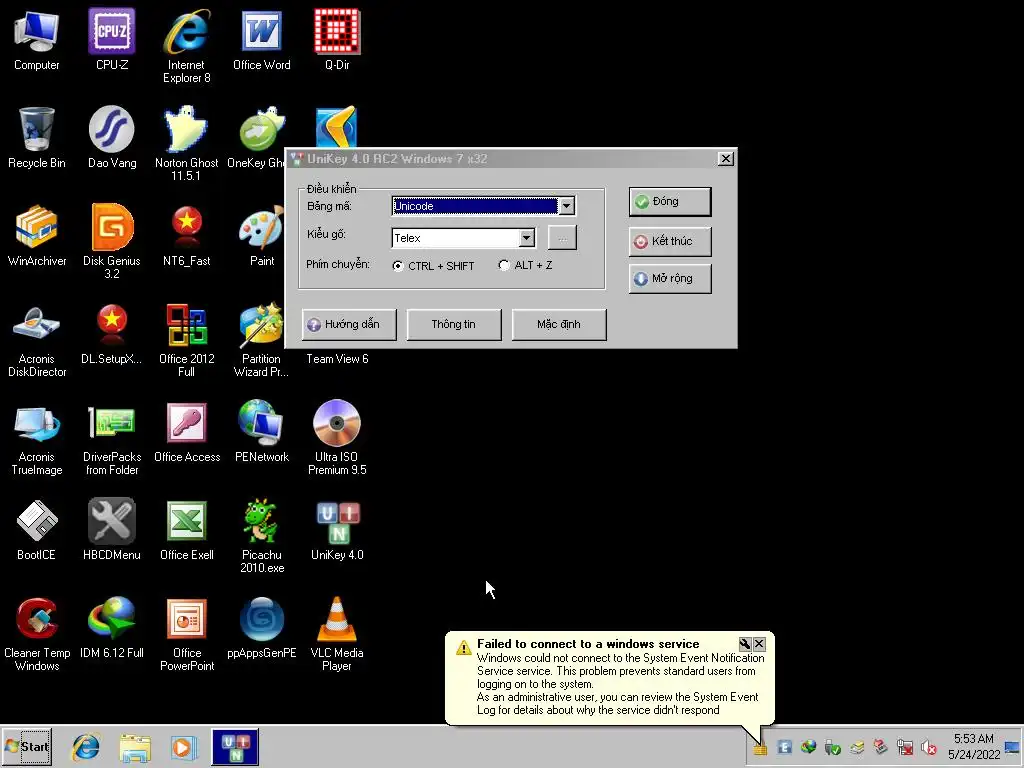Click the ellipsis button beside Kiểu gõ

(x=562, y=238)
